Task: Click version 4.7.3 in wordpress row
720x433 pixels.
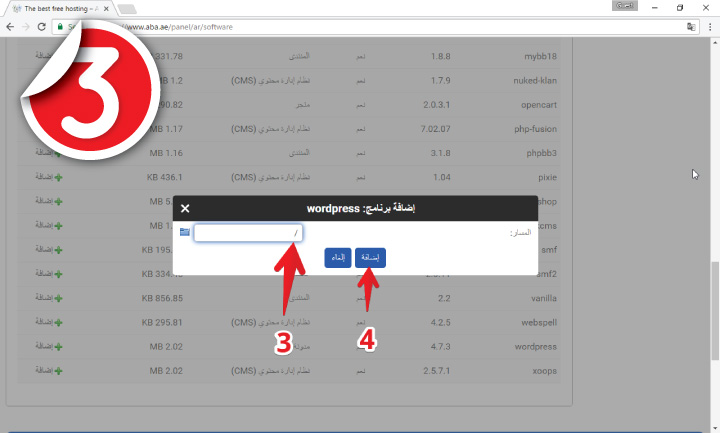Action: click(440, 347)
